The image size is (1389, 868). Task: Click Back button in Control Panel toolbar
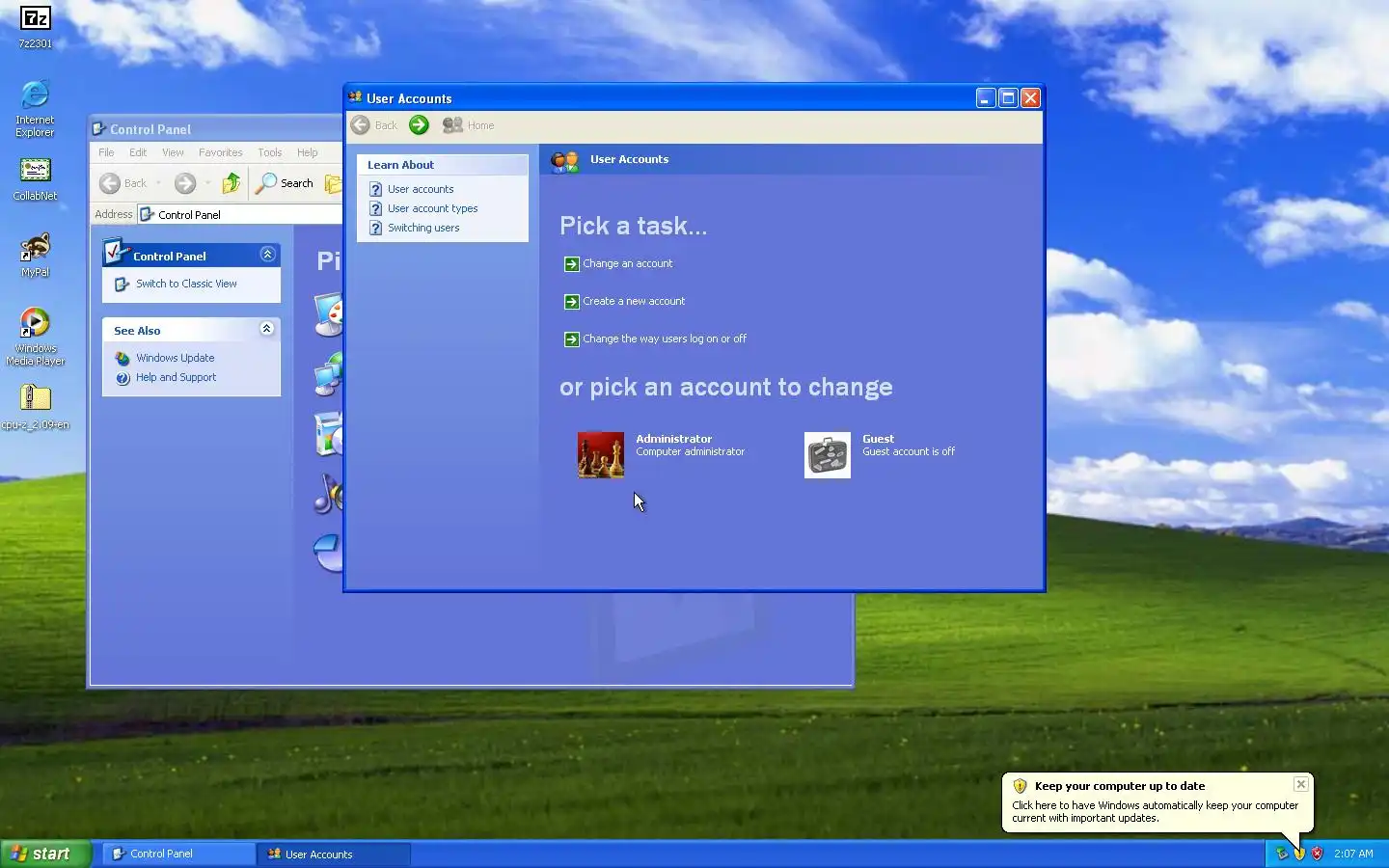pyautogui.click(x=123, y=183)
